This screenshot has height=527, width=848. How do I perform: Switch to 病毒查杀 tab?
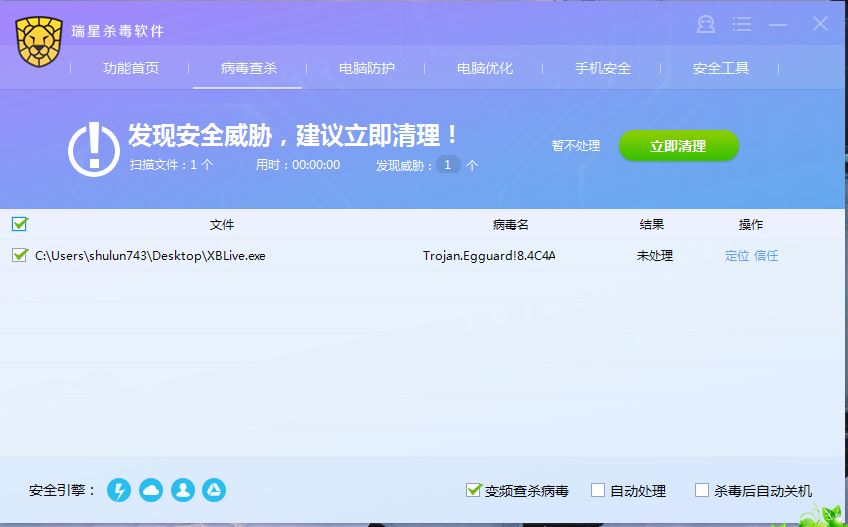tap(249, 68)
